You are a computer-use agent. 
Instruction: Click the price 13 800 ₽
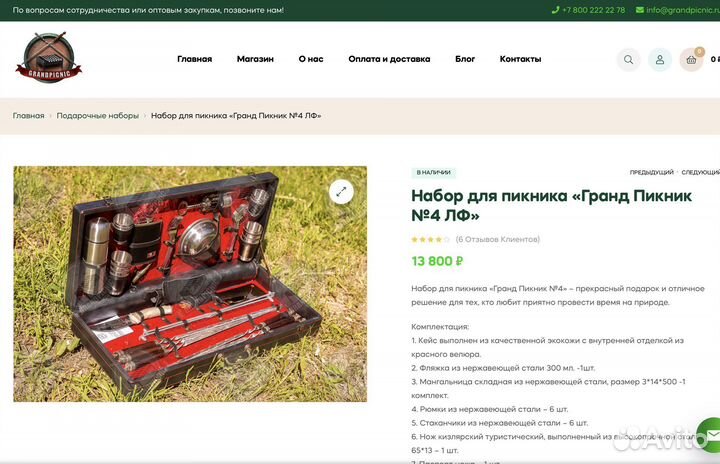tap(437, 261)
